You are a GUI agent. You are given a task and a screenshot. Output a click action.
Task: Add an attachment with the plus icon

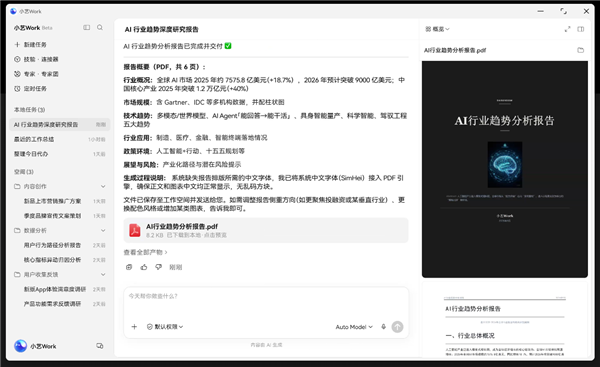pyautogui.click(x=134, y=327)
